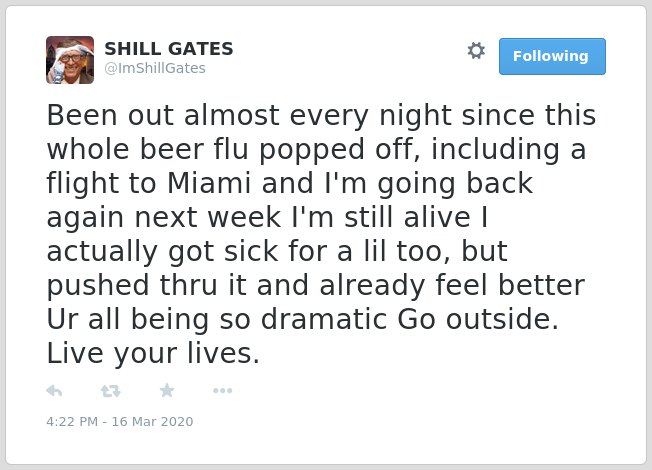This screenshot has height=470, width=652.
Task: Click the phrase "actually got sick"
Action: click(163, 252)
